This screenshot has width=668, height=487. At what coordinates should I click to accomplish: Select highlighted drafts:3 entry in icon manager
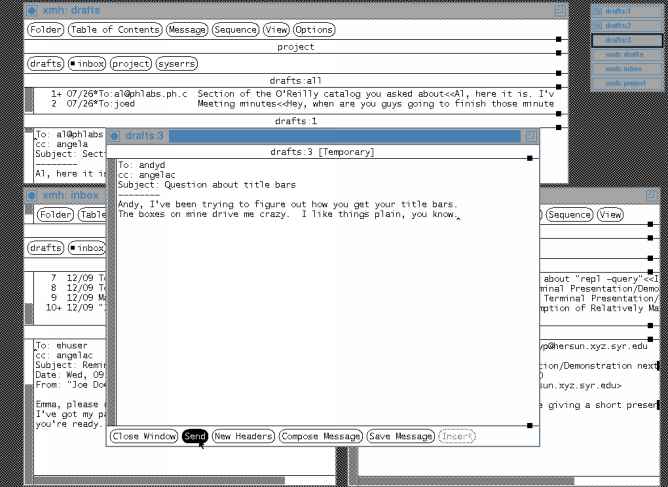(626, 40)
